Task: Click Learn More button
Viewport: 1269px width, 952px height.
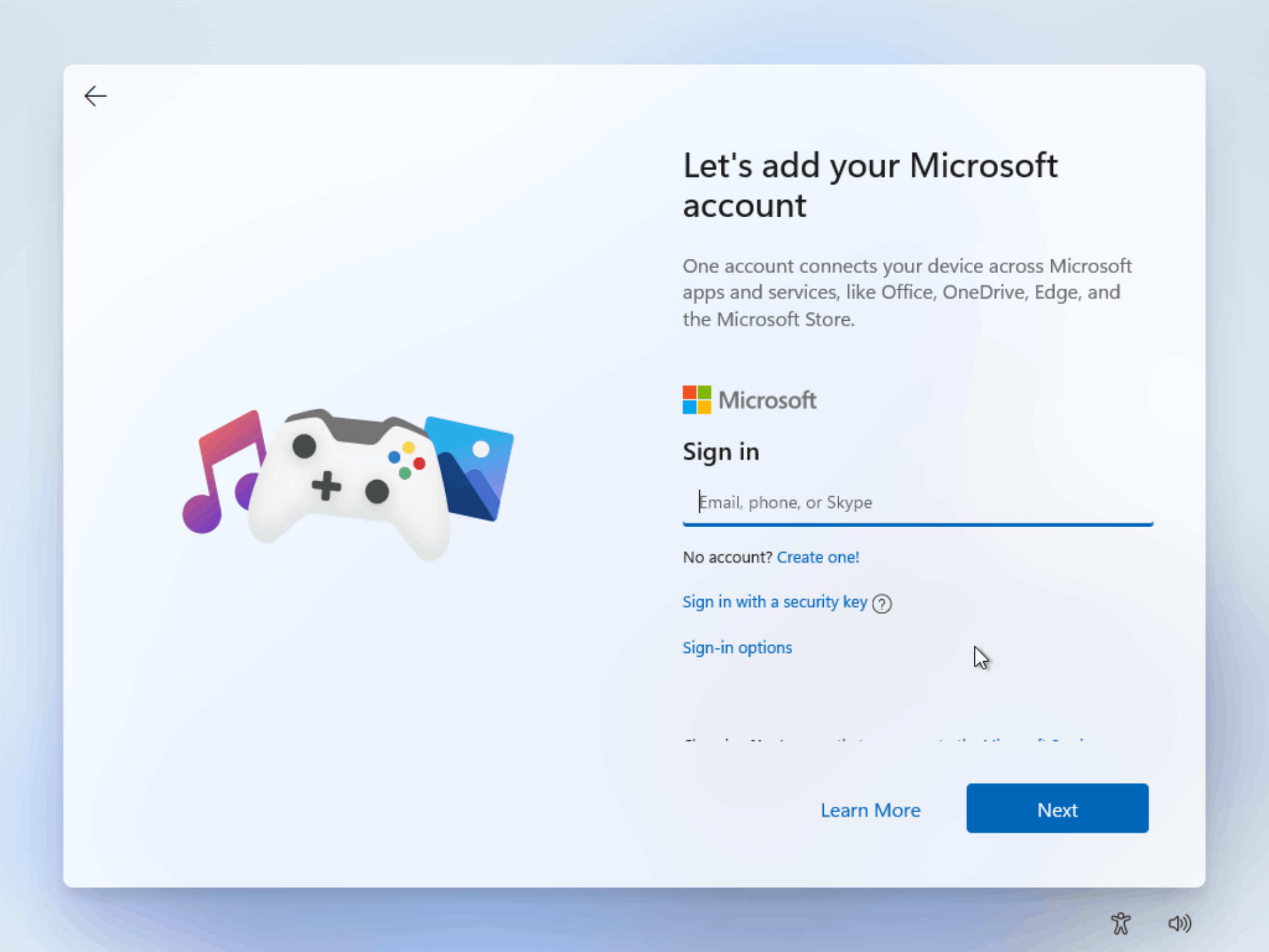Action: 870,808
